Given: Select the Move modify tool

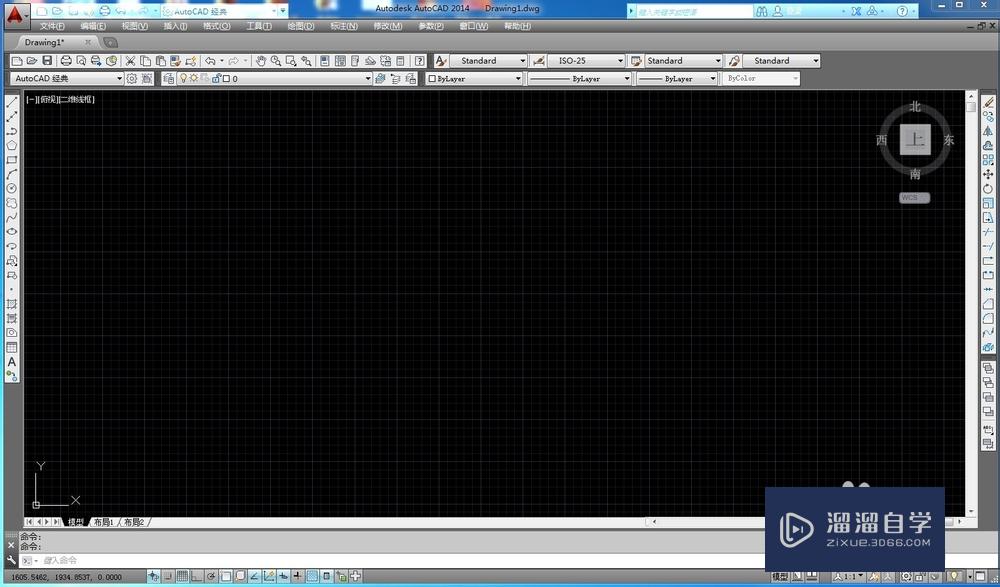Looking at the screenshot, I should (988, 174).
